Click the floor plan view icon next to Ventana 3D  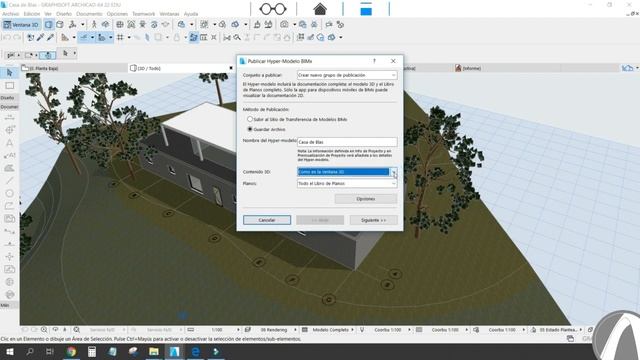coord(49,24)
